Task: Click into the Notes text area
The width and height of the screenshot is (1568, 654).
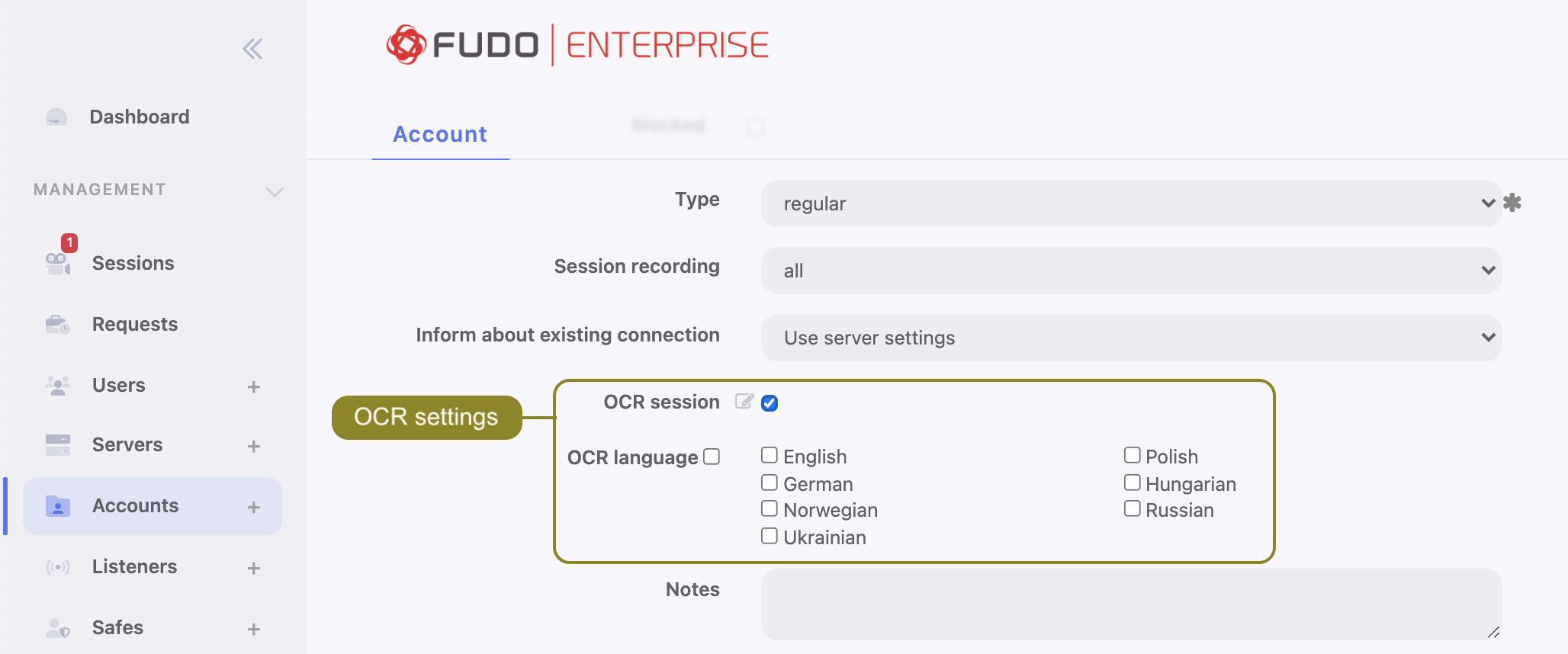Action: (1131, 604)
